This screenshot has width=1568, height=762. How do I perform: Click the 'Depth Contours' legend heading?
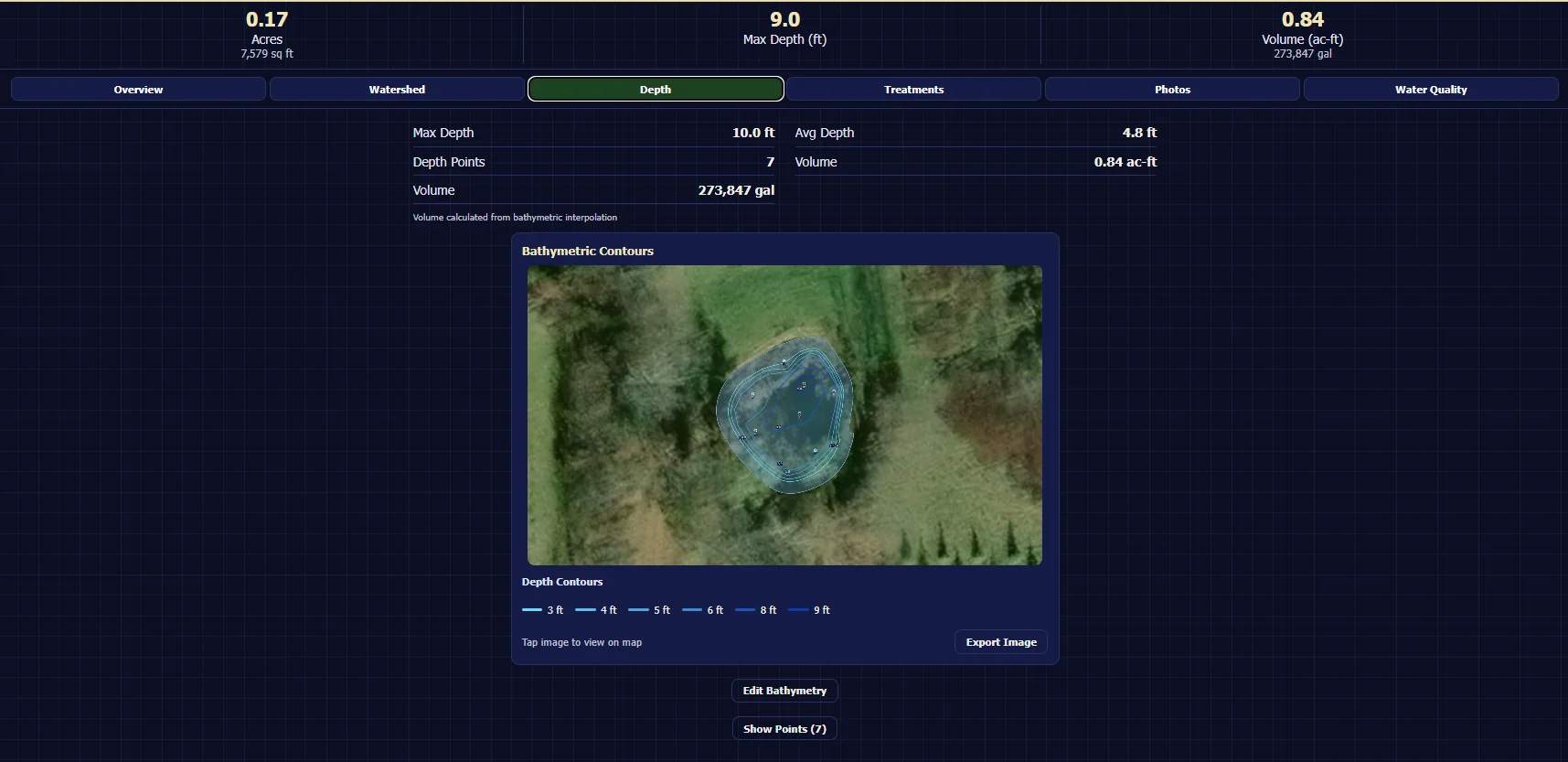562,582
